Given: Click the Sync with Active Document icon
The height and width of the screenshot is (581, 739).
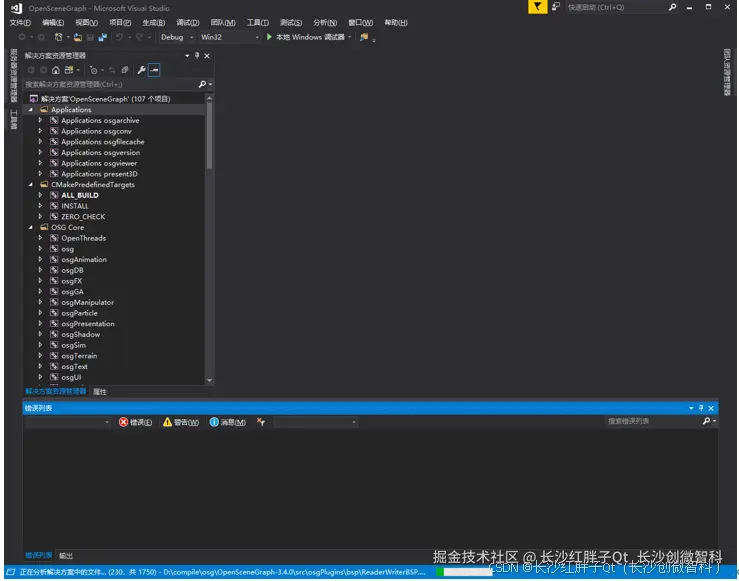Looking at the screenshot, I should (x=112, y=70).
